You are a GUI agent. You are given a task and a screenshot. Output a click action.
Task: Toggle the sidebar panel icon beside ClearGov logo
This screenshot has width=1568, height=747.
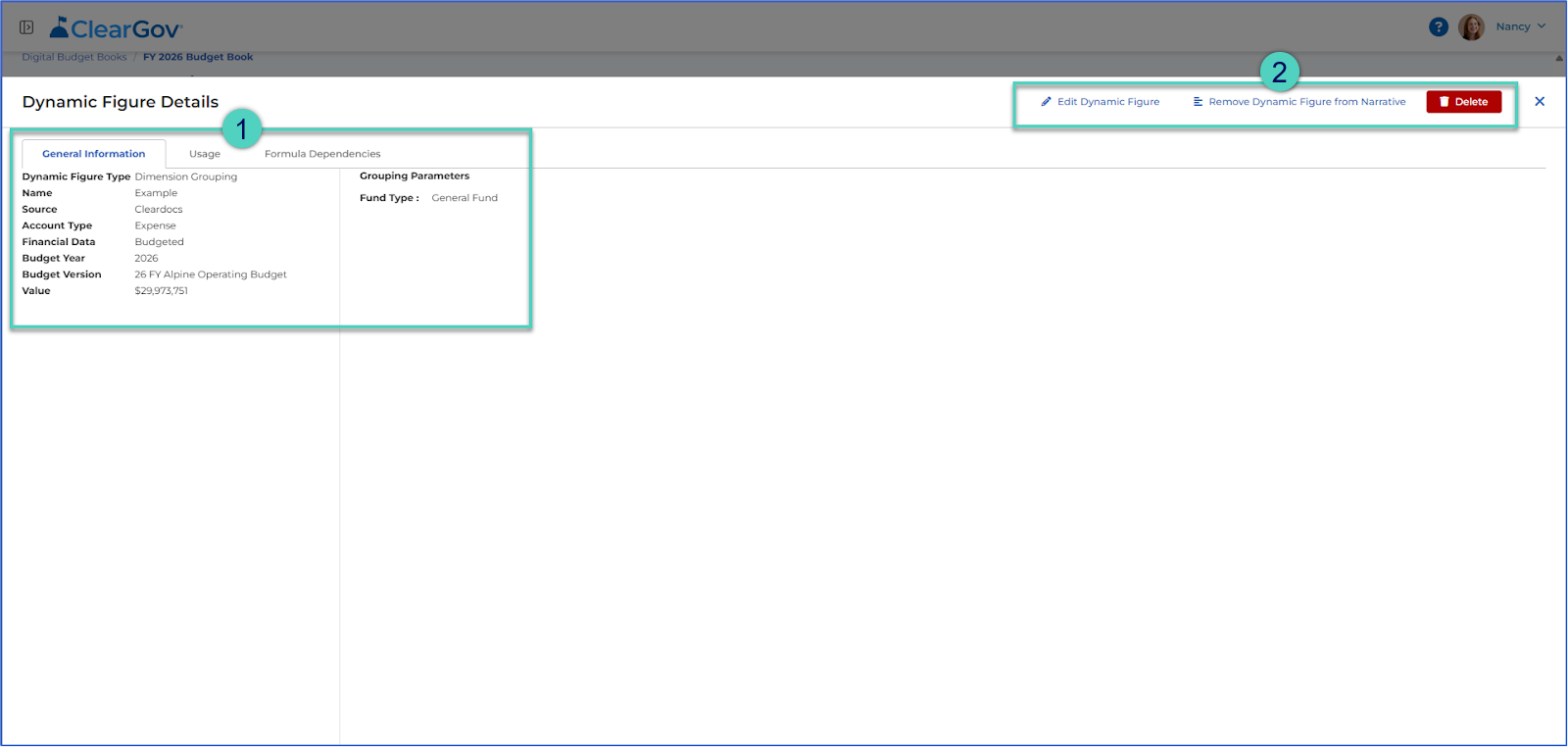point(26,27)
